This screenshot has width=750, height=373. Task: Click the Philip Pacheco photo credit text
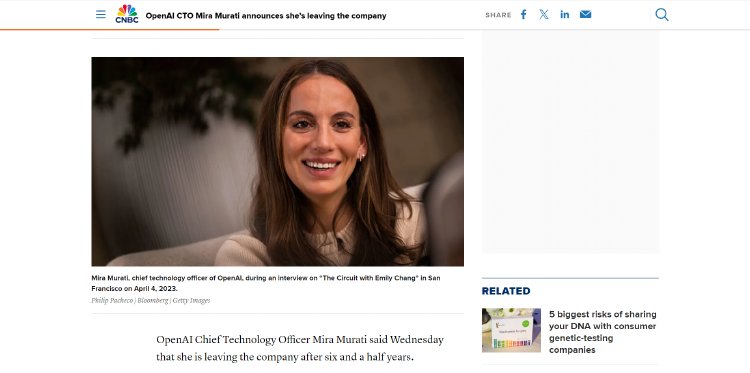point(112,300)
